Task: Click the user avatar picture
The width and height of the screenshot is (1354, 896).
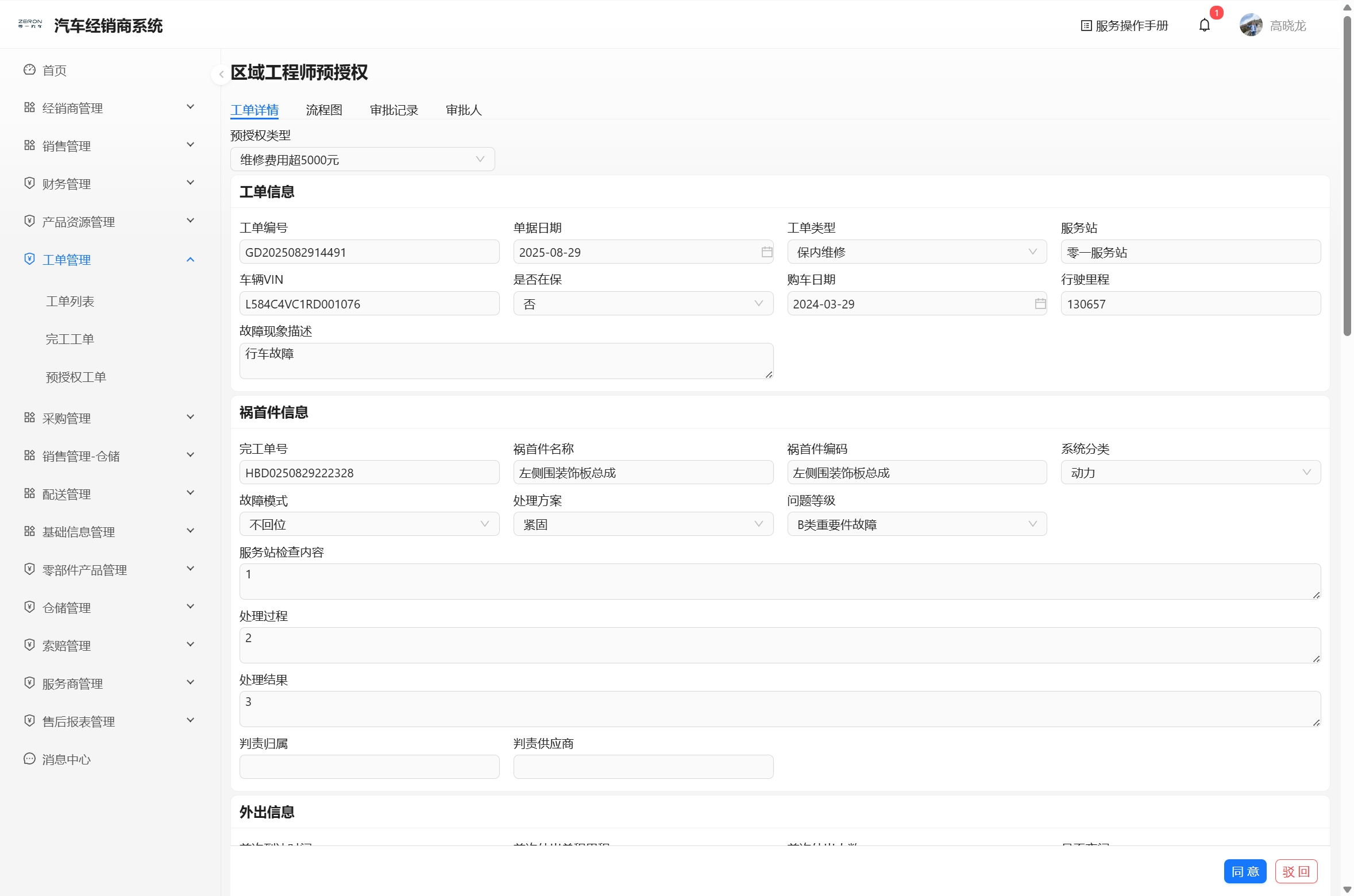Action: (x=1251, y=25)
